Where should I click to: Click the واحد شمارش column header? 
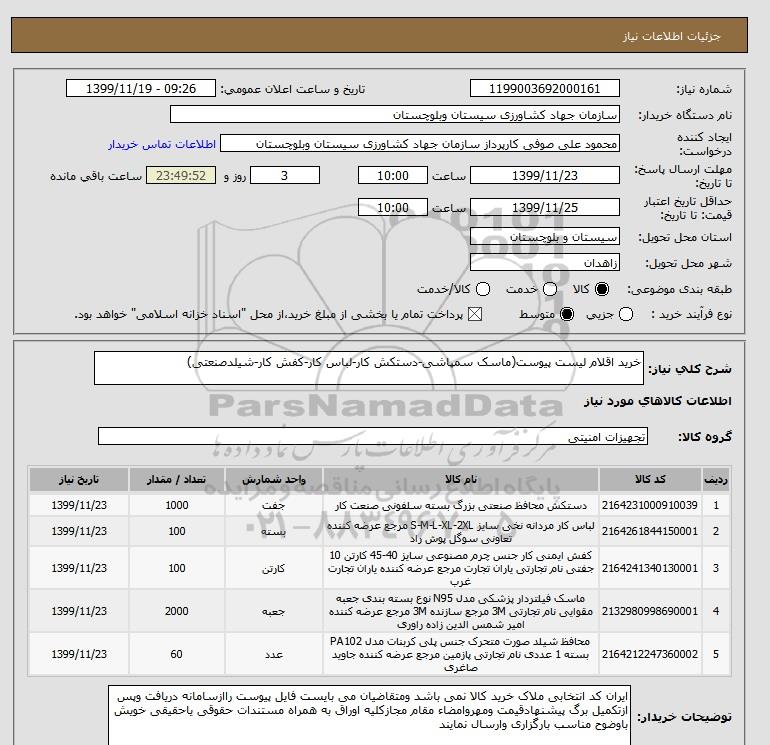274,479
